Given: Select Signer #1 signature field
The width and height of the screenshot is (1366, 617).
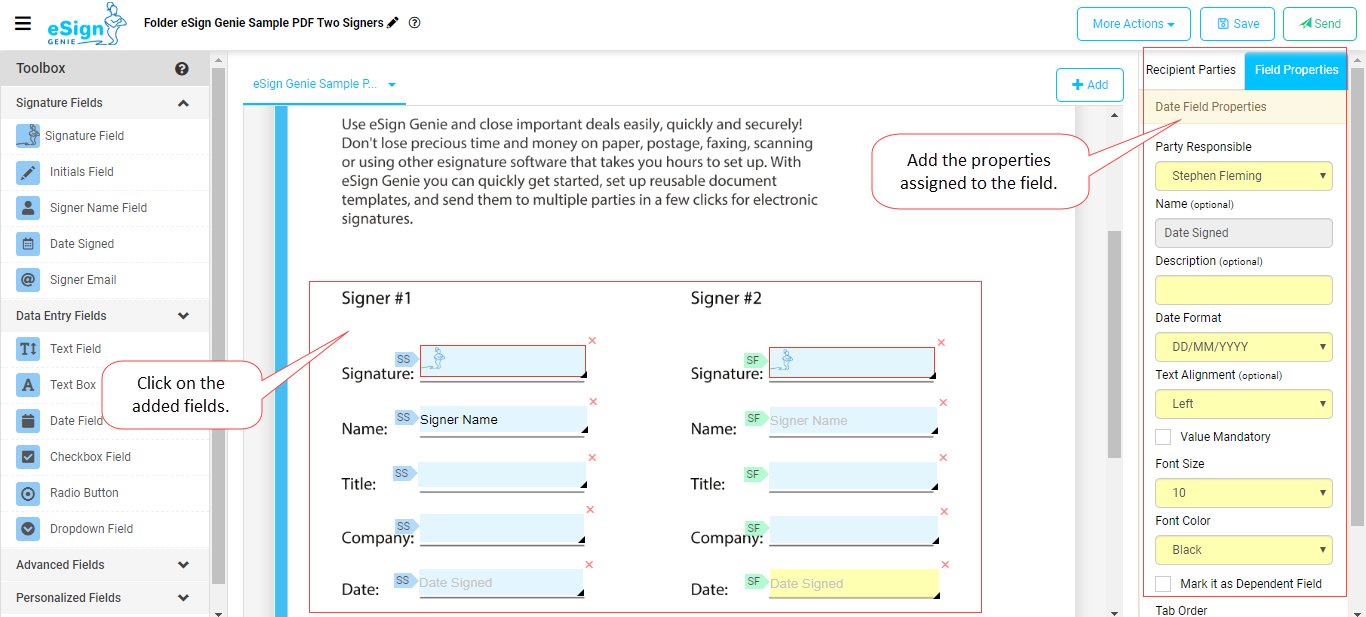Looking at the screenshot, I should tap(503, 361).
